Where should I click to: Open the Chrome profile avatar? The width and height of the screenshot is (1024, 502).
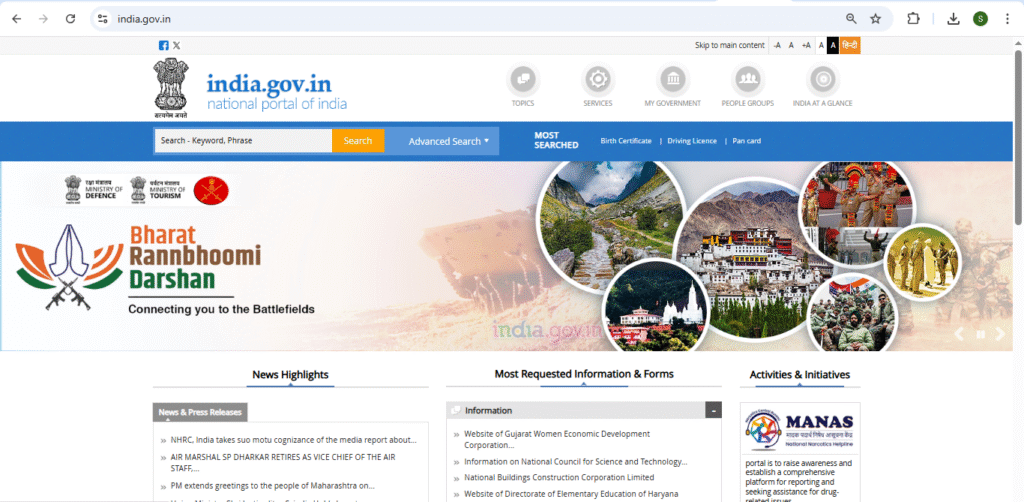pos(980,19)
